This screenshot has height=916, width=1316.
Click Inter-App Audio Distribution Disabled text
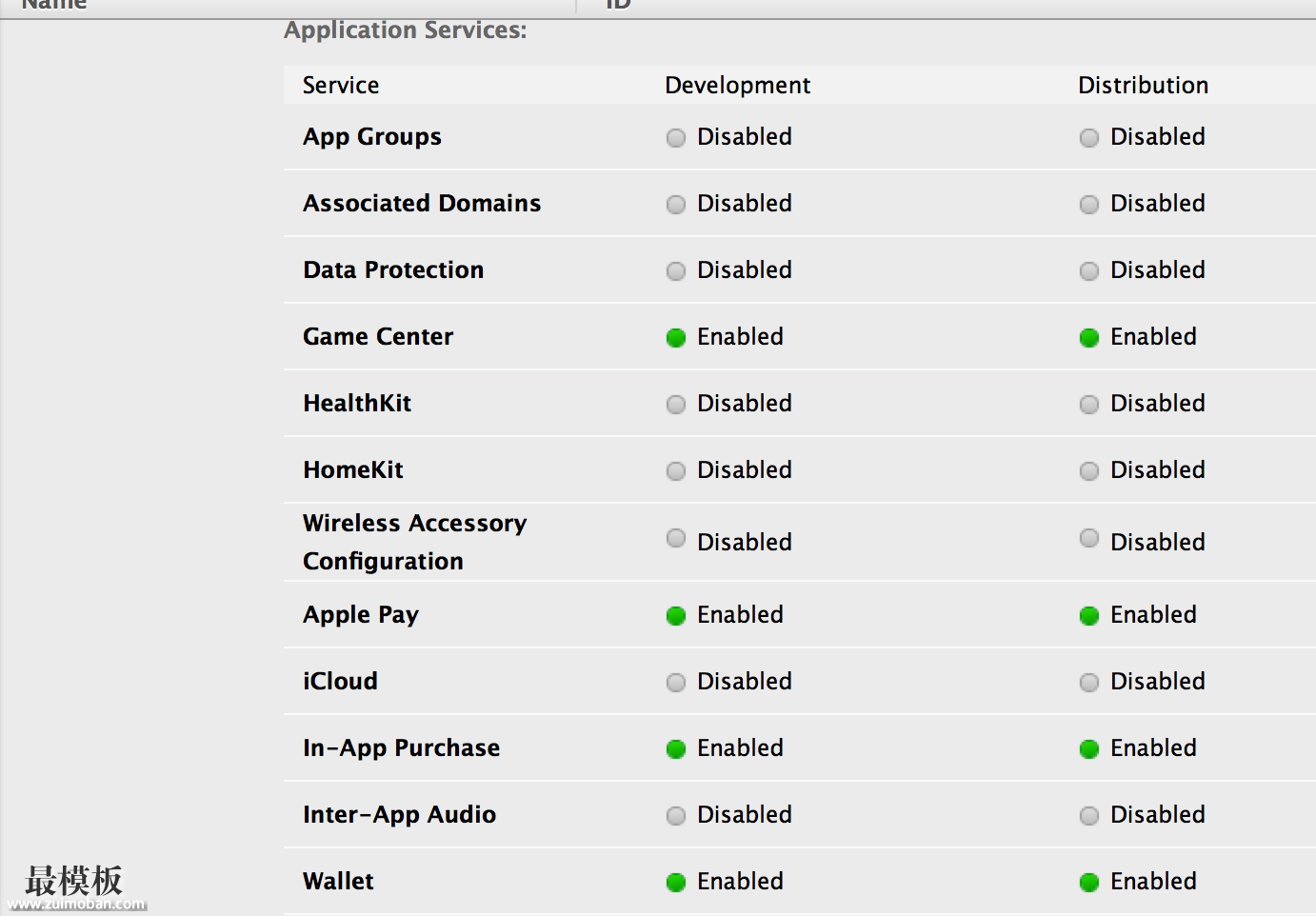pos(1158,814)
